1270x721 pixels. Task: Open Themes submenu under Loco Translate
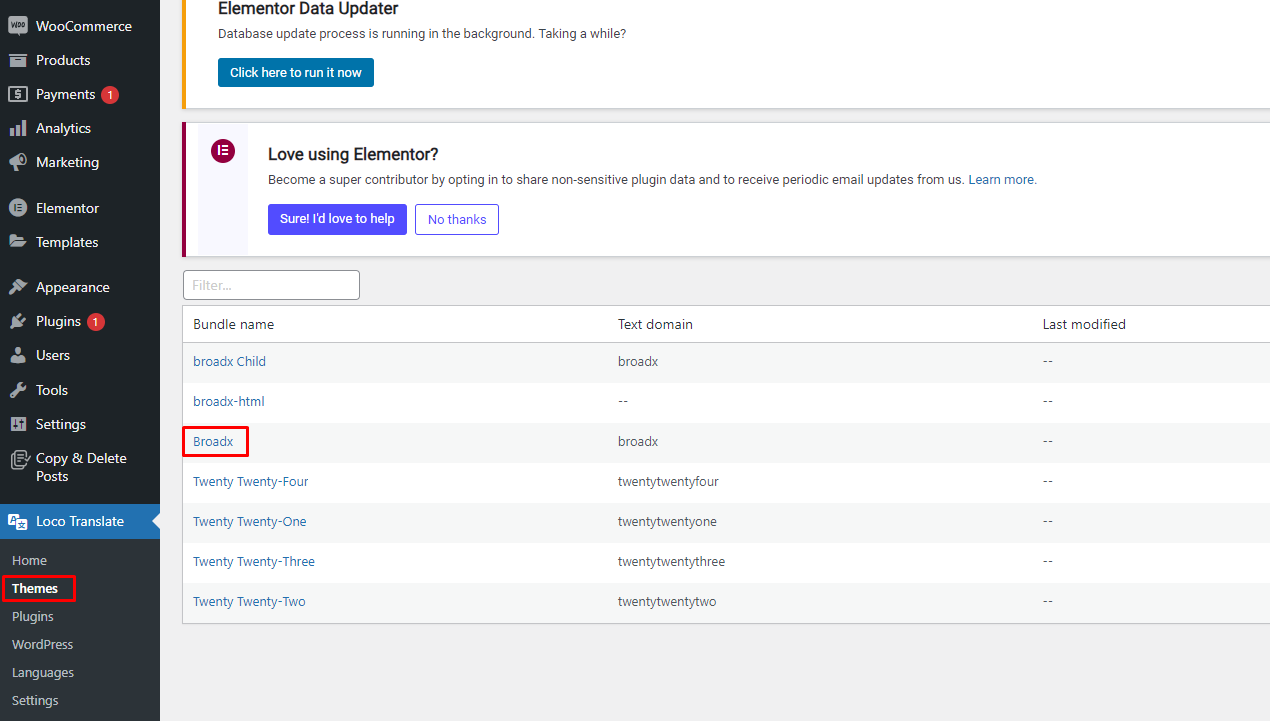pyautogui.click(x=35, y=588)
